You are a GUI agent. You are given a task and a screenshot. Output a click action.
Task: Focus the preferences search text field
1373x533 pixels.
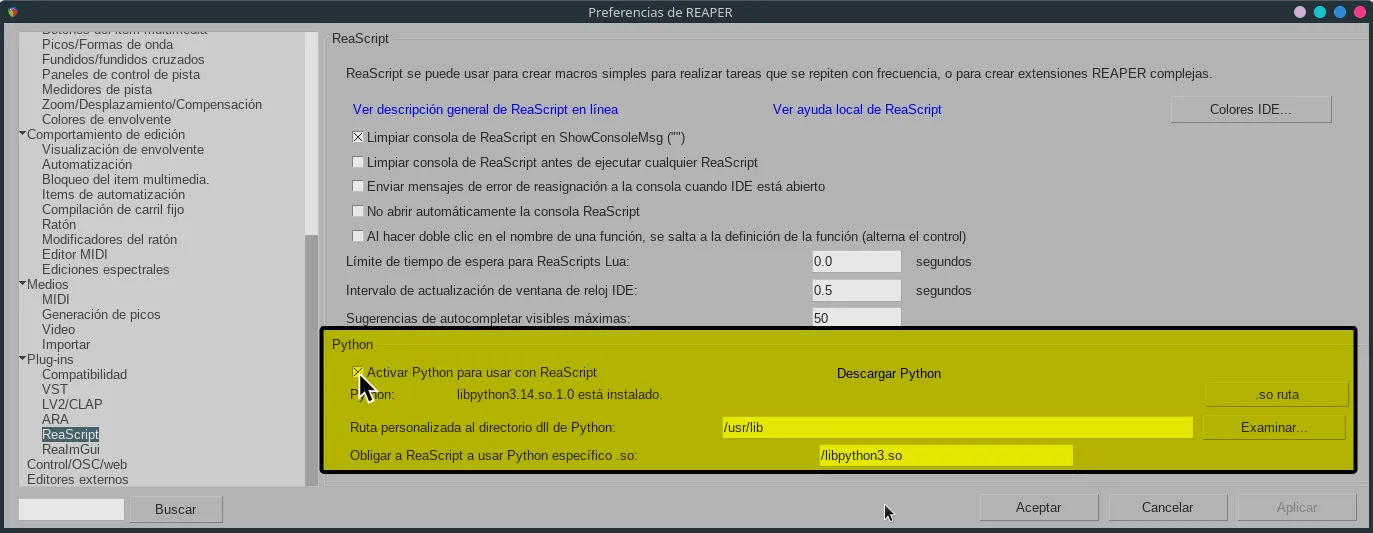click(71, 510)
